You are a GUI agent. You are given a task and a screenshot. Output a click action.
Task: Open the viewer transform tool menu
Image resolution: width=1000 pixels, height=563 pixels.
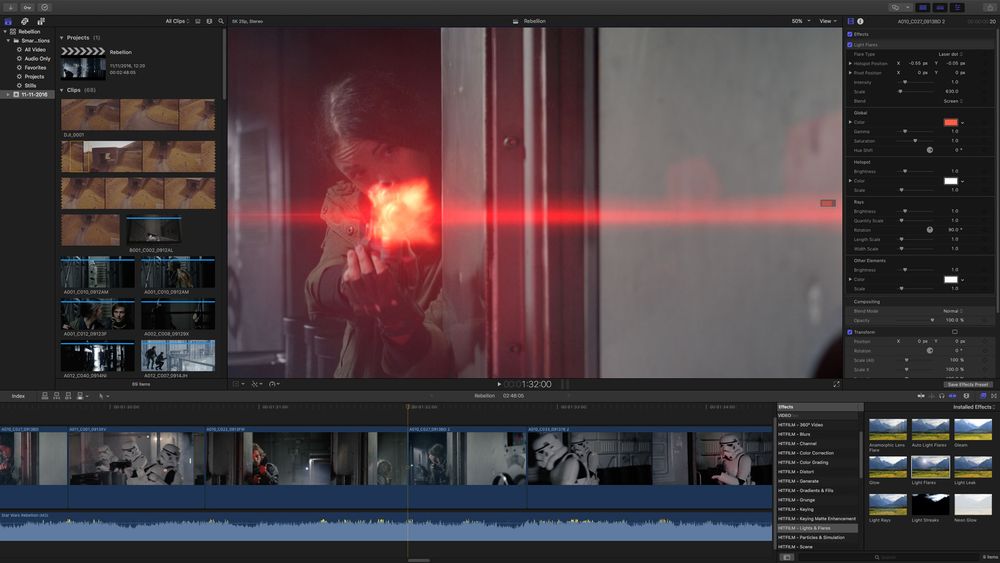[238, 384]
